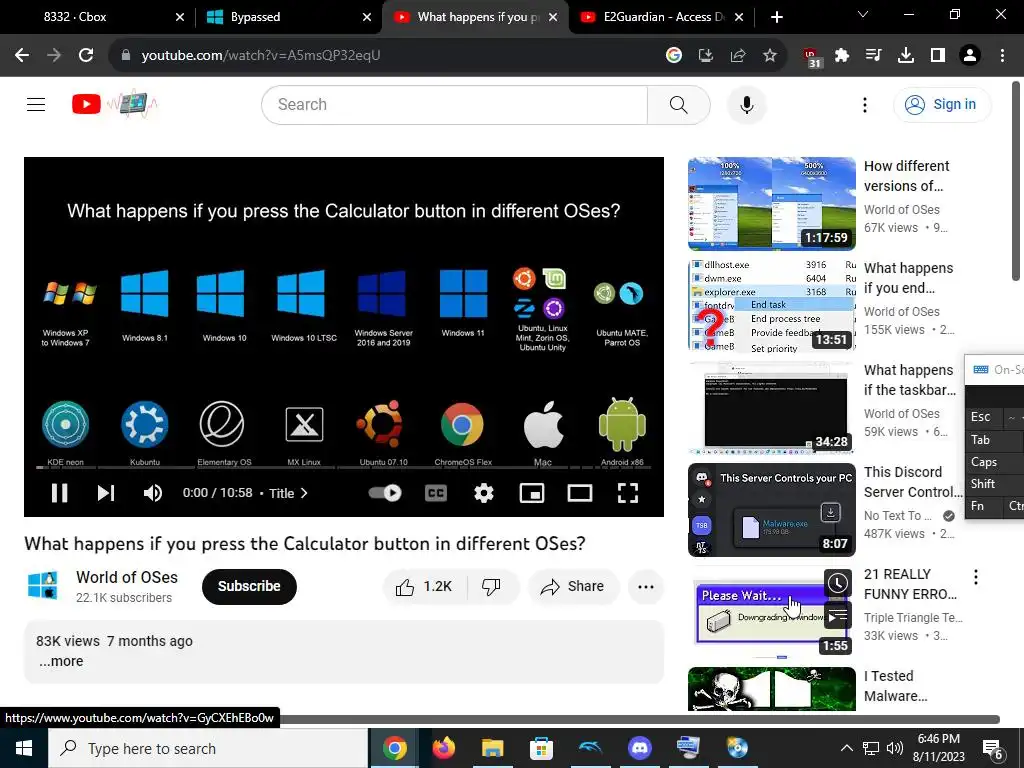Image resolution: width=1024 pixels, height=768 pixels.
Task: Open YouTube settings three-dot menu near Sign in
Action: click(865, 104)
